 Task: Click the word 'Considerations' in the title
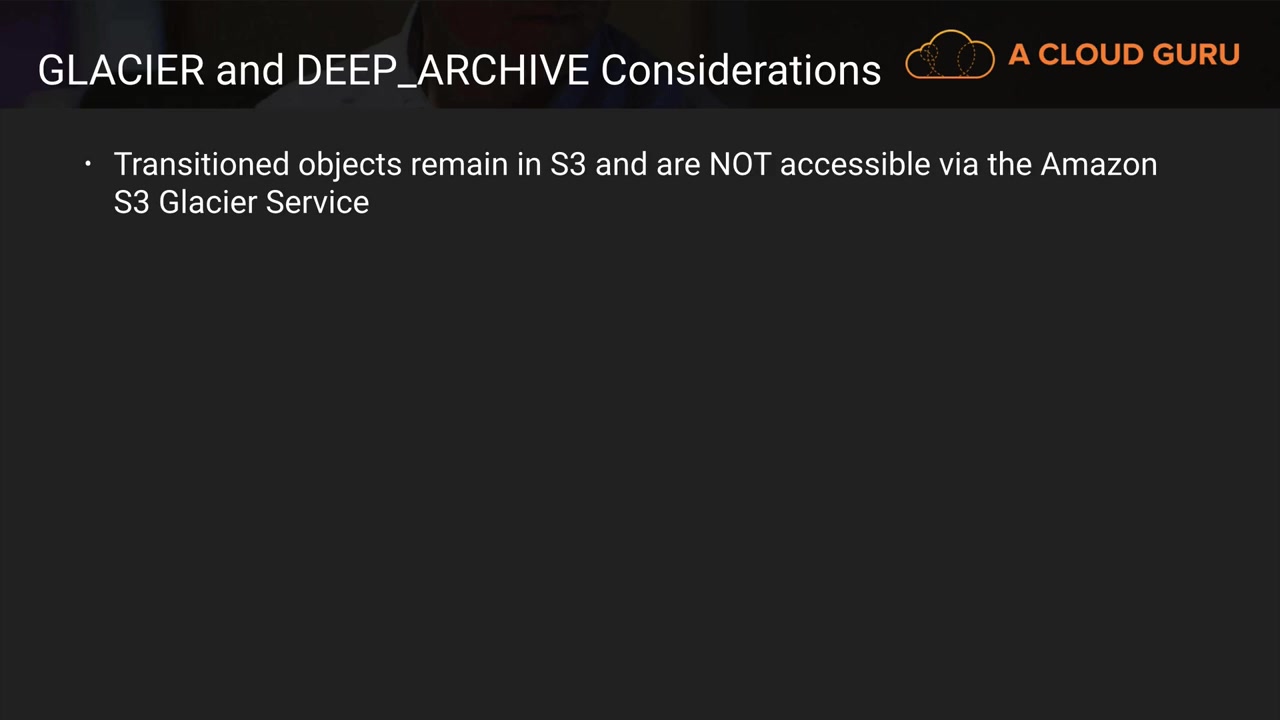pos(740,70)
